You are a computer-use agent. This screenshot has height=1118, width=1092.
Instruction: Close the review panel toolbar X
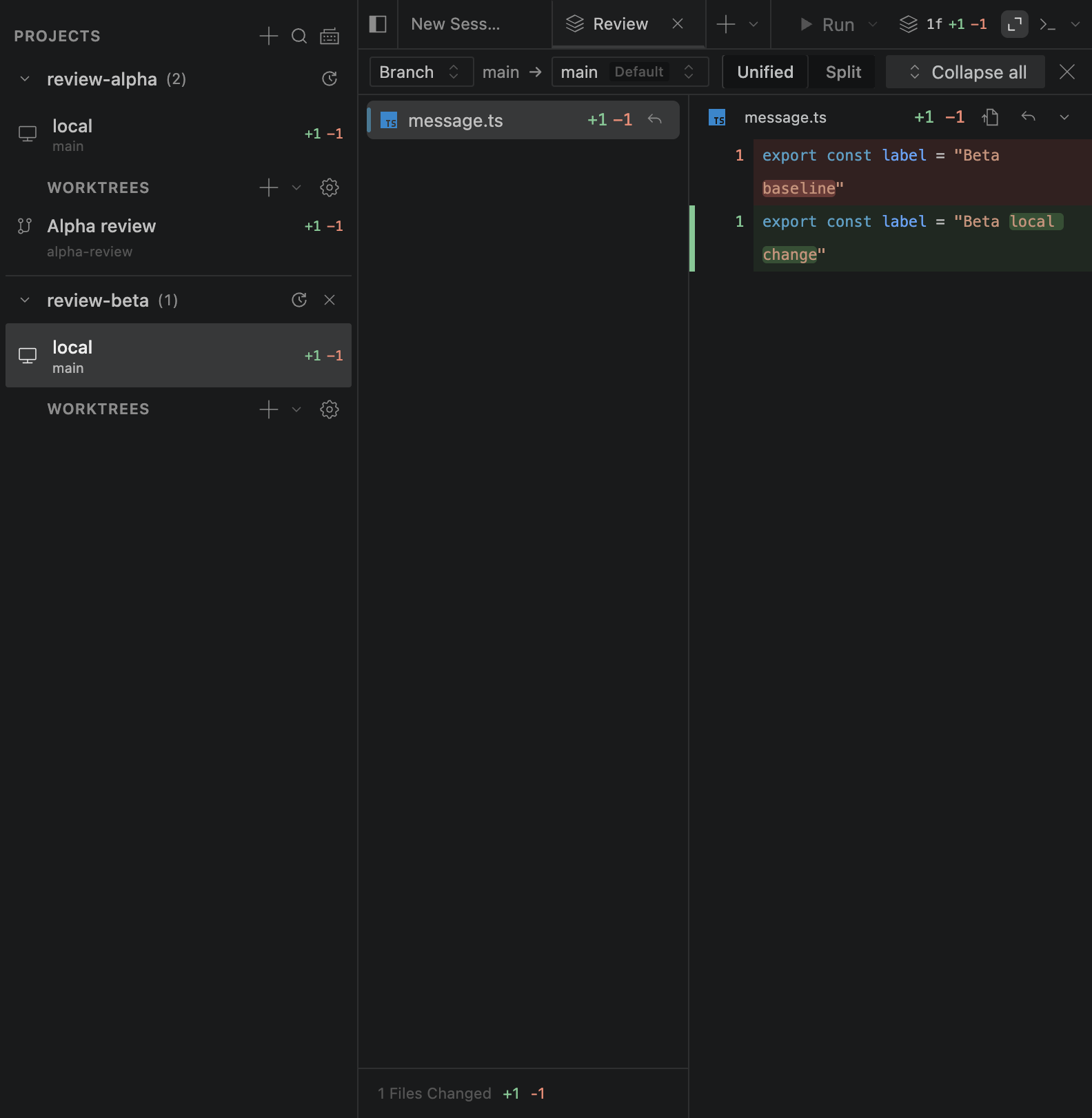(x=1067, y=72)
